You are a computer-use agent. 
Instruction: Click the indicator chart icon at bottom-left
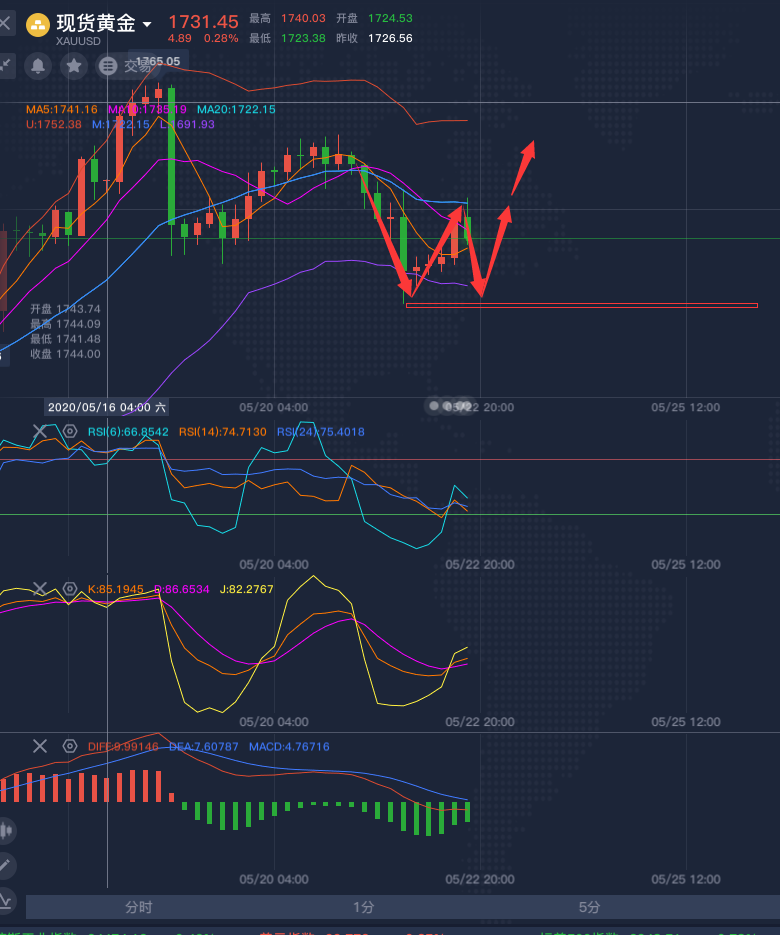pyautogui.click(x=7, y=900)
